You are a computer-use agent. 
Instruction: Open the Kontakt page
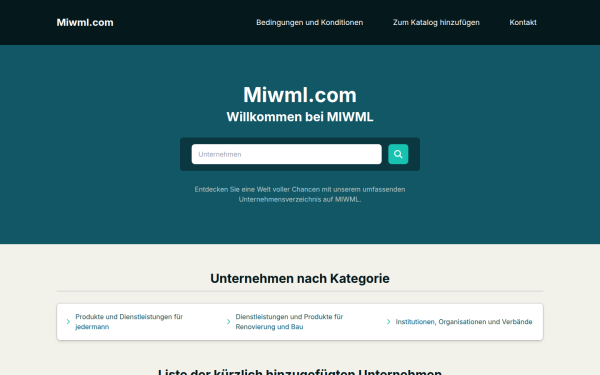click(523, 23)
